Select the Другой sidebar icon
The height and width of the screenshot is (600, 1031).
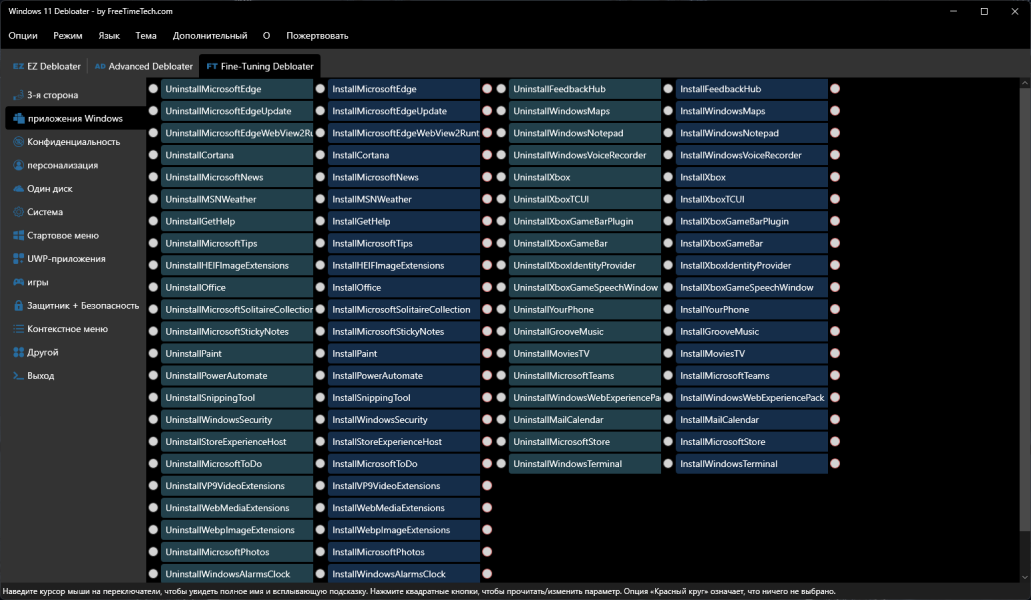[x=18, y=352]
